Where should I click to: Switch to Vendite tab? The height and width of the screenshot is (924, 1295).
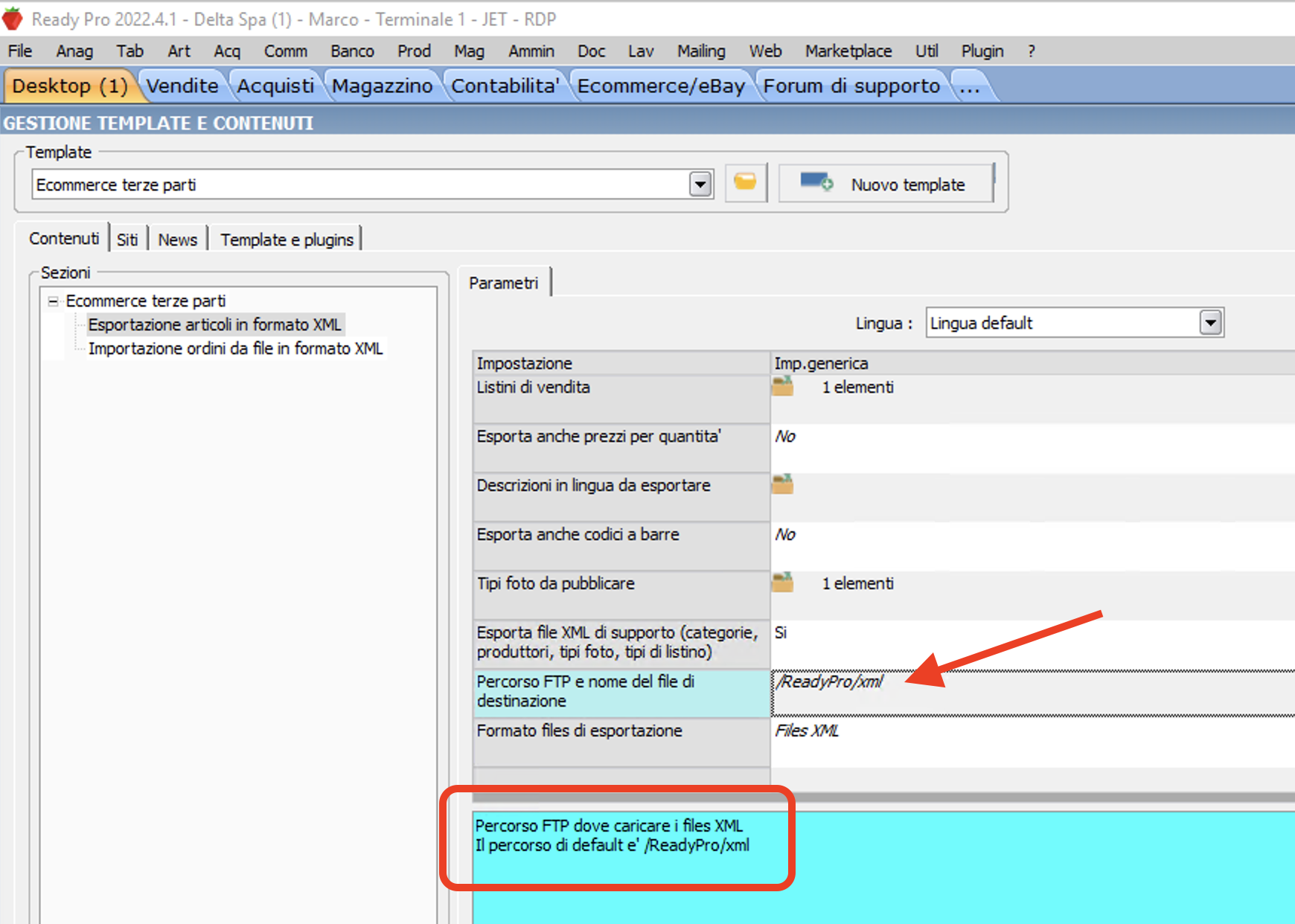pyautogui.click(x=182, y=86)
